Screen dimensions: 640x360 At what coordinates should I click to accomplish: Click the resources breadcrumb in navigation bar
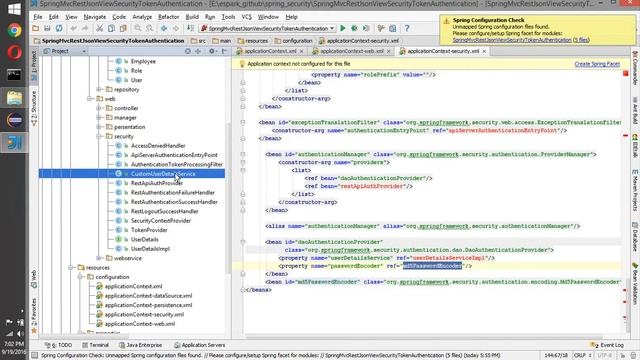[253, 41]
